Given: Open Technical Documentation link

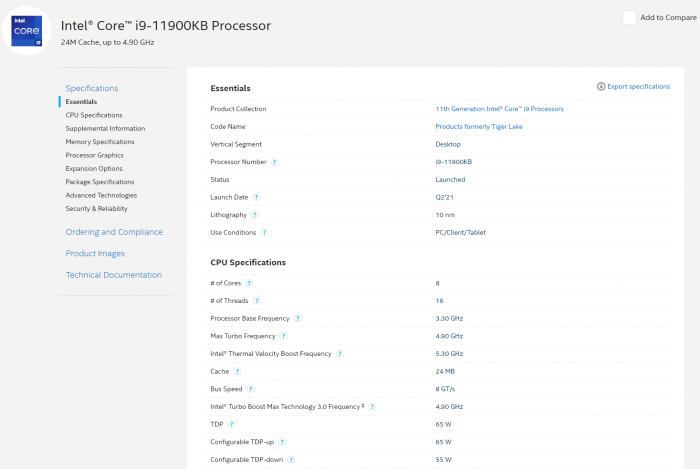Looking at the screenshot, I should click(114, 274).
